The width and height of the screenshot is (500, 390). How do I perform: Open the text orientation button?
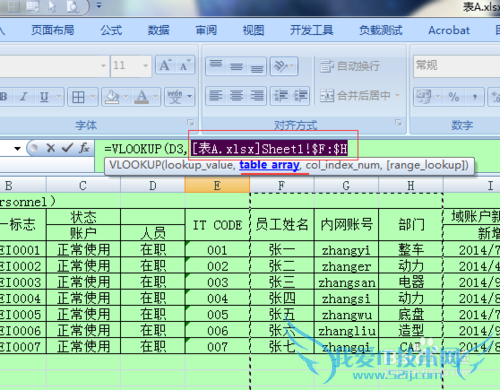pos(284,66)
